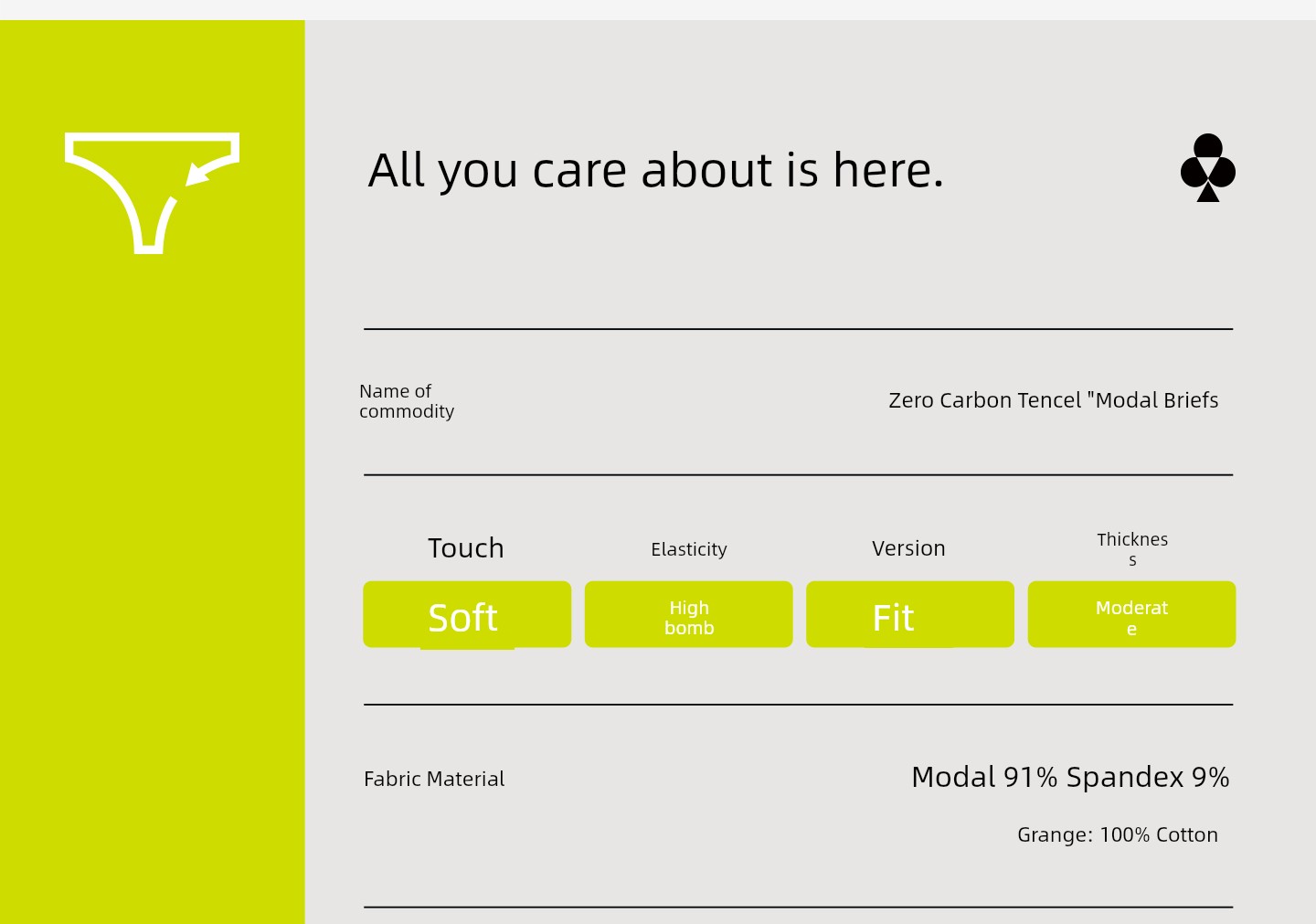
Task: Click the Moderate thickness badge
Action: pyautogui.click(x=1131, y=615)
